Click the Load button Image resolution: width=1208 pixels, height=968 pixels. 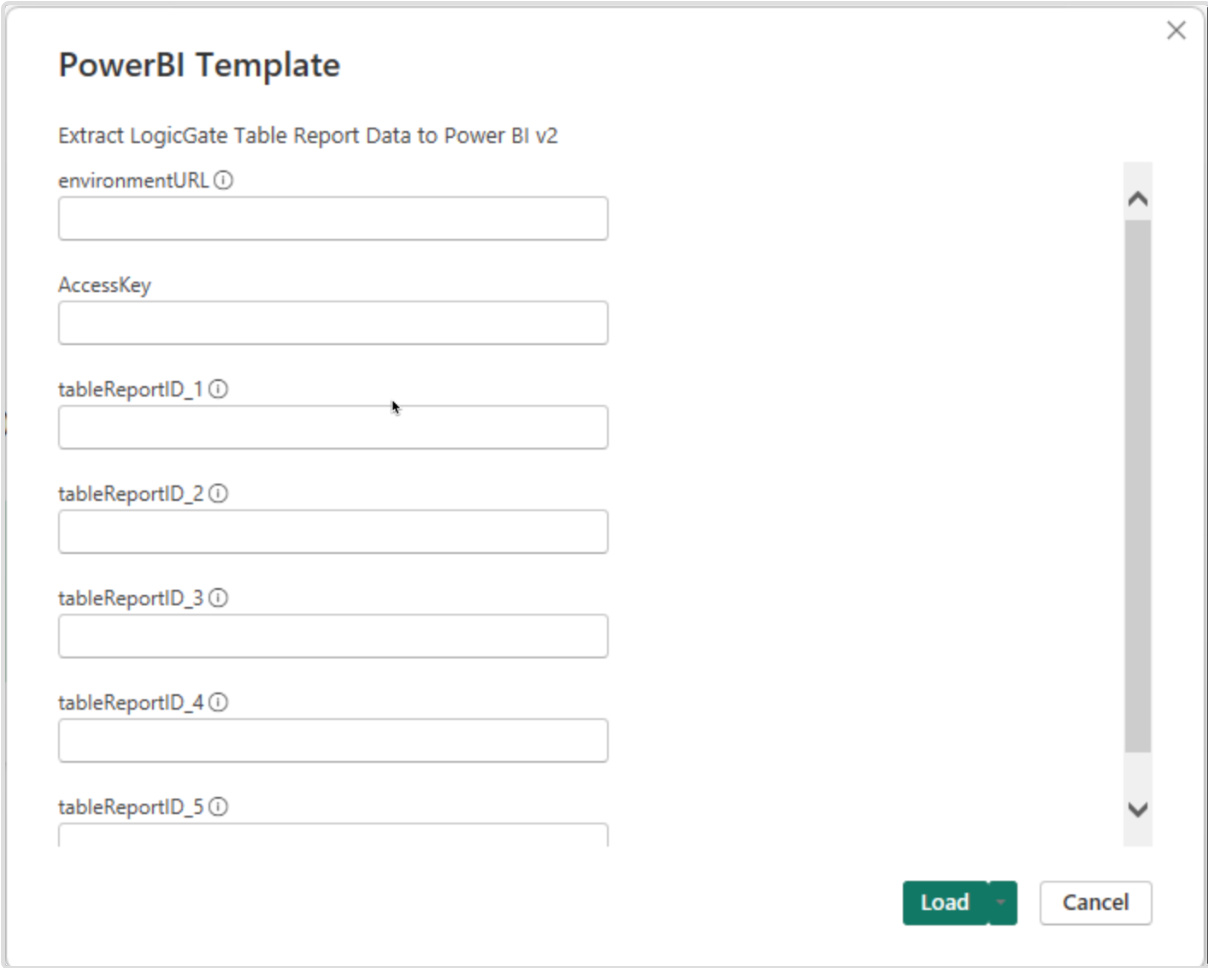pyautogui.click(x=945, y=903)
